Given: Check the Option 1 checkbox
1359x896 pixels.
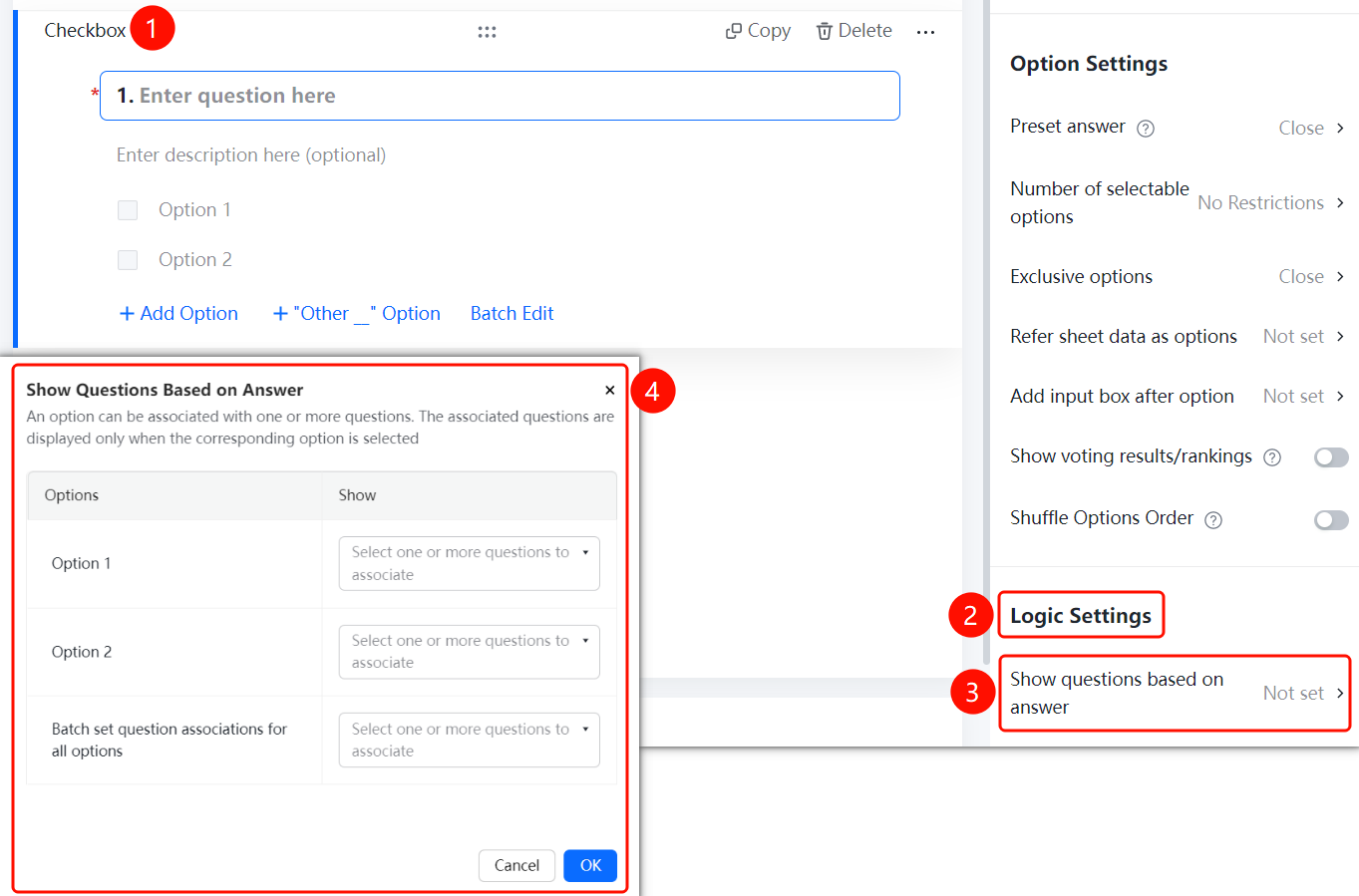Looking at the screenshot, I should (128, 210).
